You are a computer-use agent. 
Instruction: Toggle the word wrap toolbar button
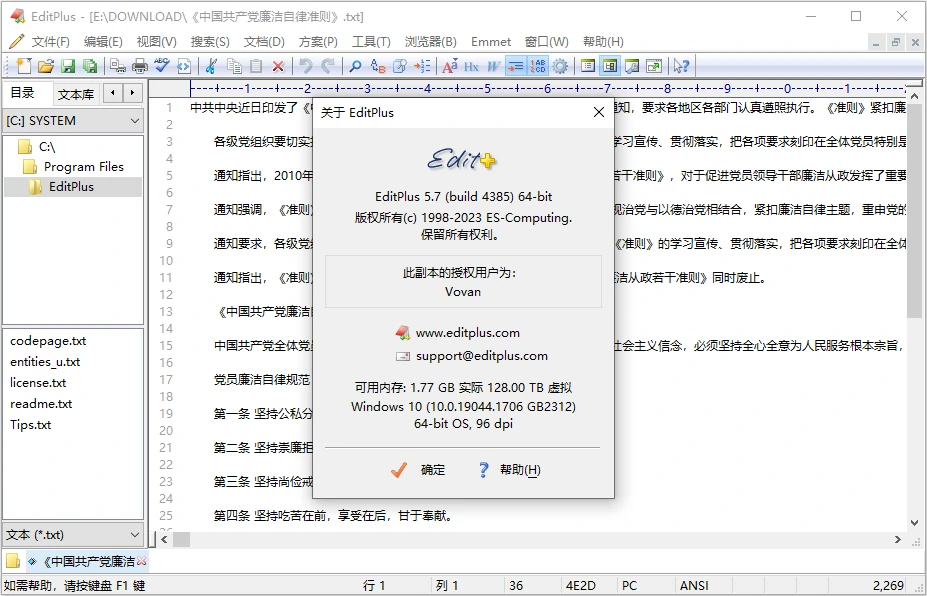pyautogui.click(x=516, y=66)
